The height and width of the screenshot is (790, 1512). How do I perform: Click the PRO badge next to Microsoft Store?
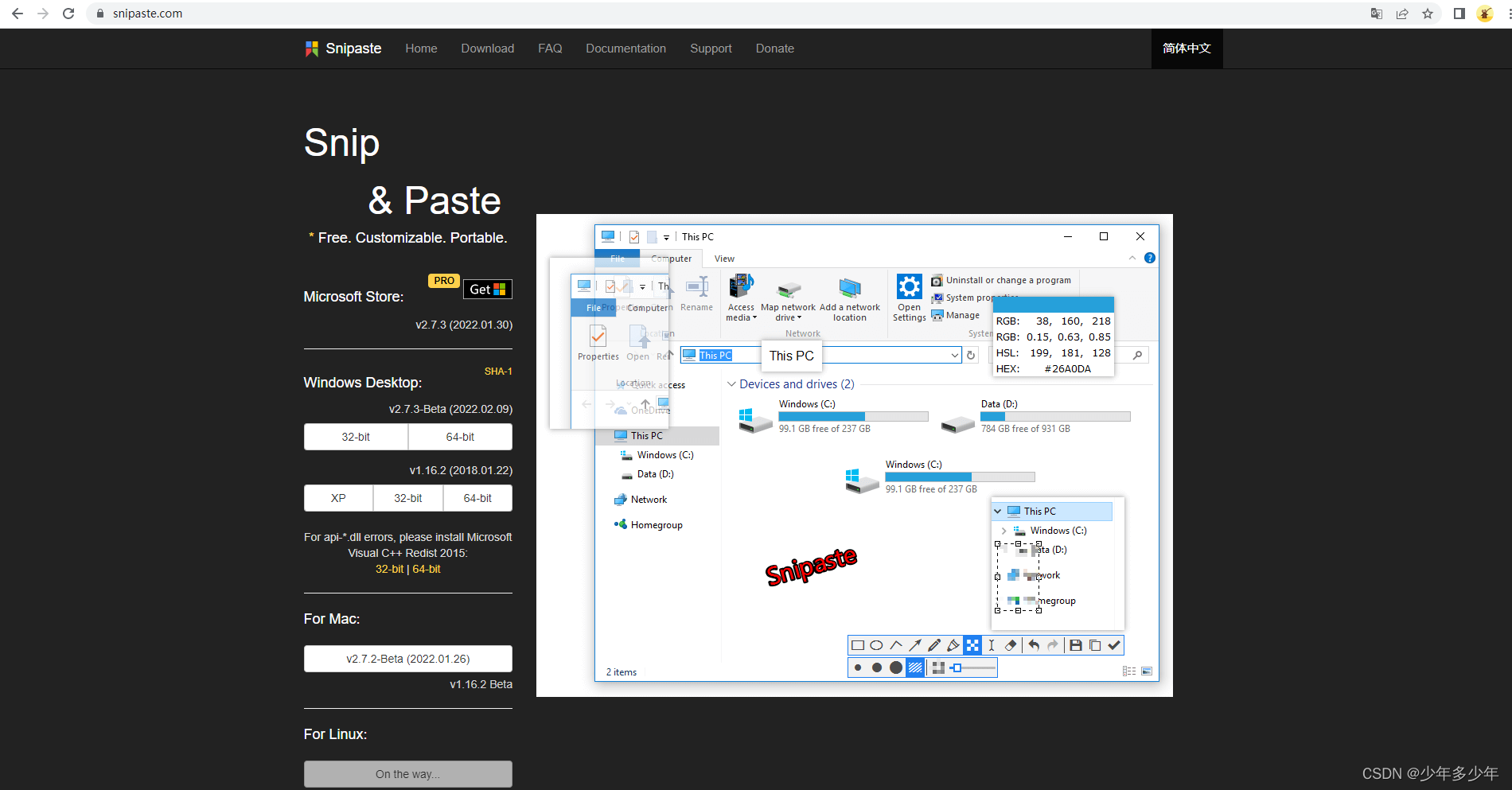click(444, 281)
